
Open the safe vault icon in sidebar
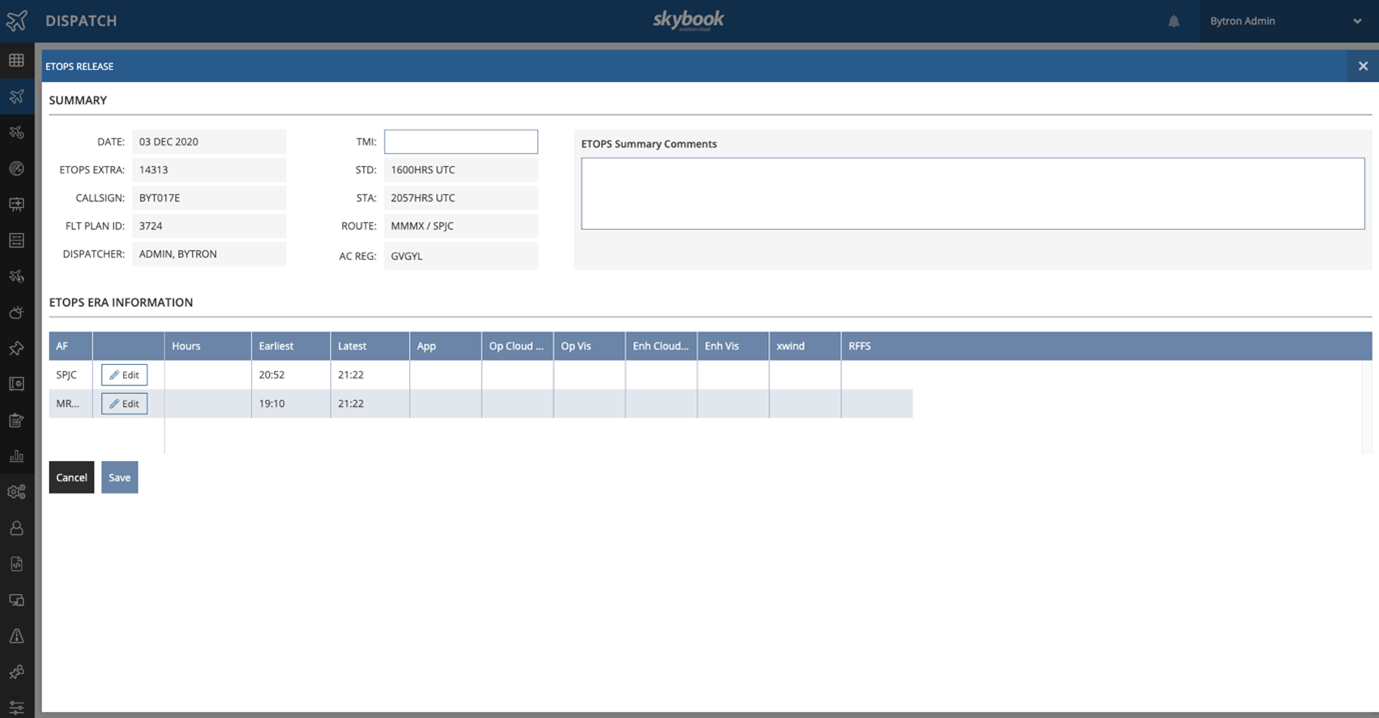click(17, 384)
